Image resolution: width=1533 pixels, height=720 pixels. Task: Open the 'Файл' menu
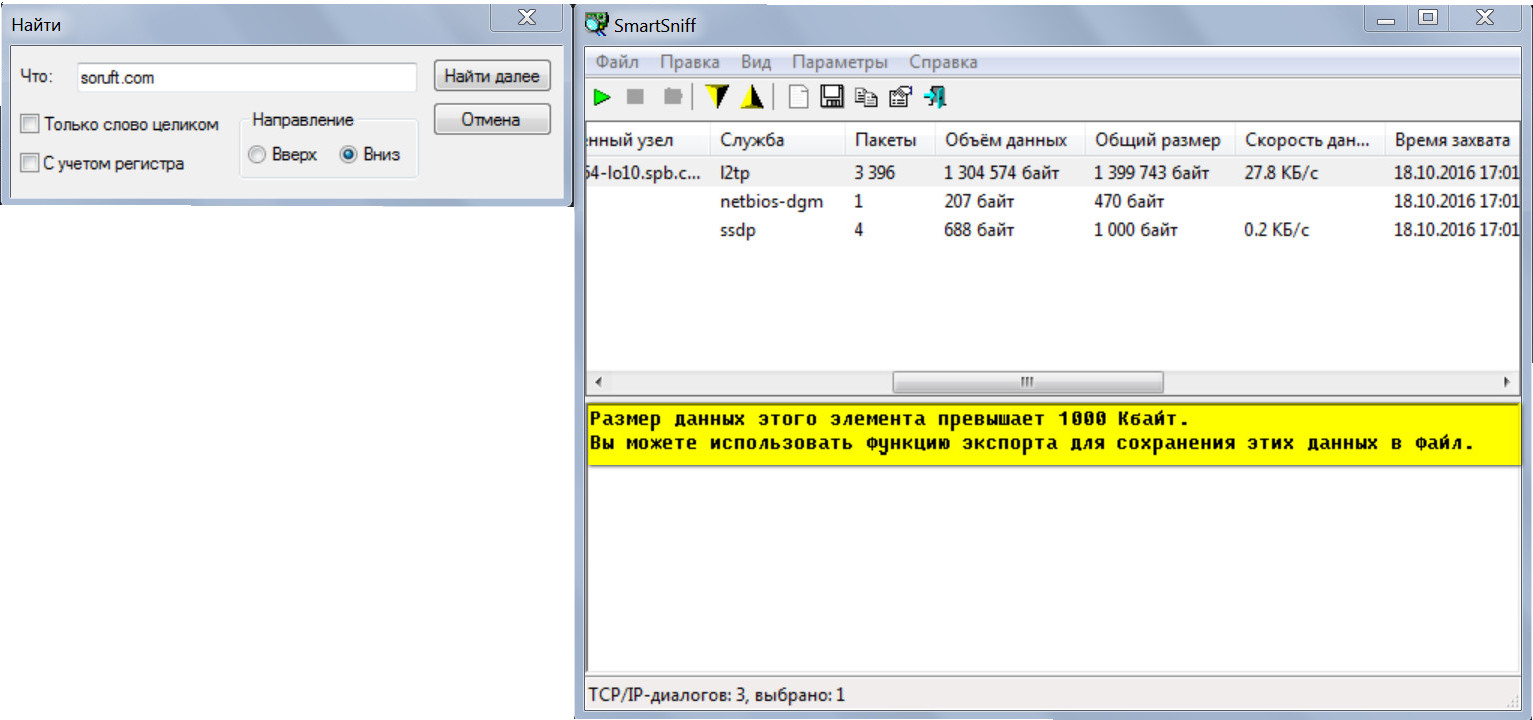tap(617, 62)
